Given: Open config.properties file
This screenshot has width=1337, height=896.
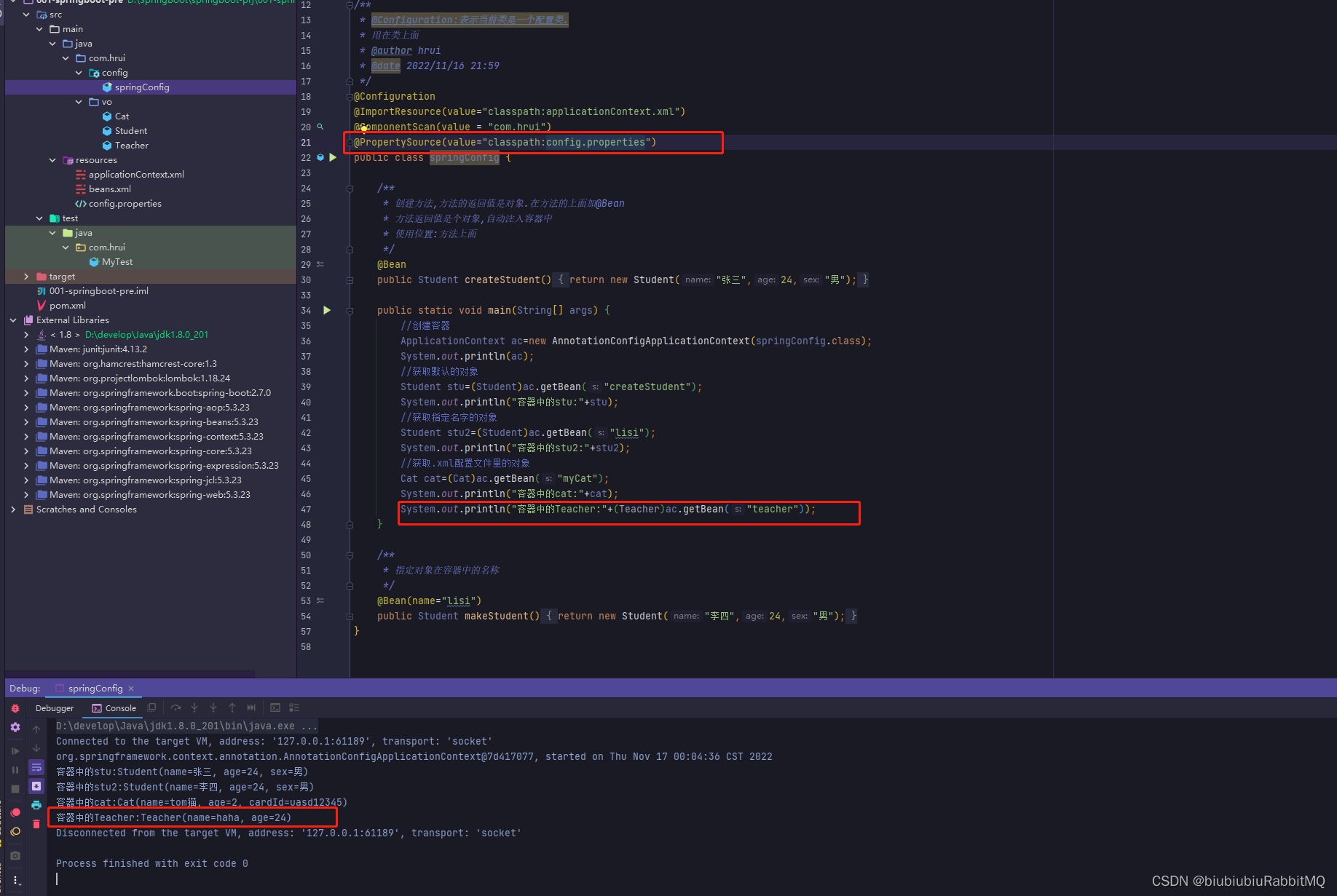Looking at the screenshot, I should (125, 204).
